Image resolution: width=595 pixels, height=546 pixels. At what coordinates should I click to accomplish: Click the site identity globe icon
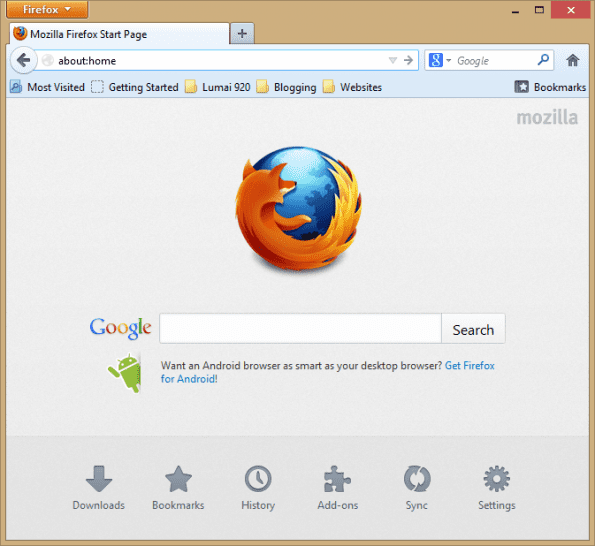point(48,60)
